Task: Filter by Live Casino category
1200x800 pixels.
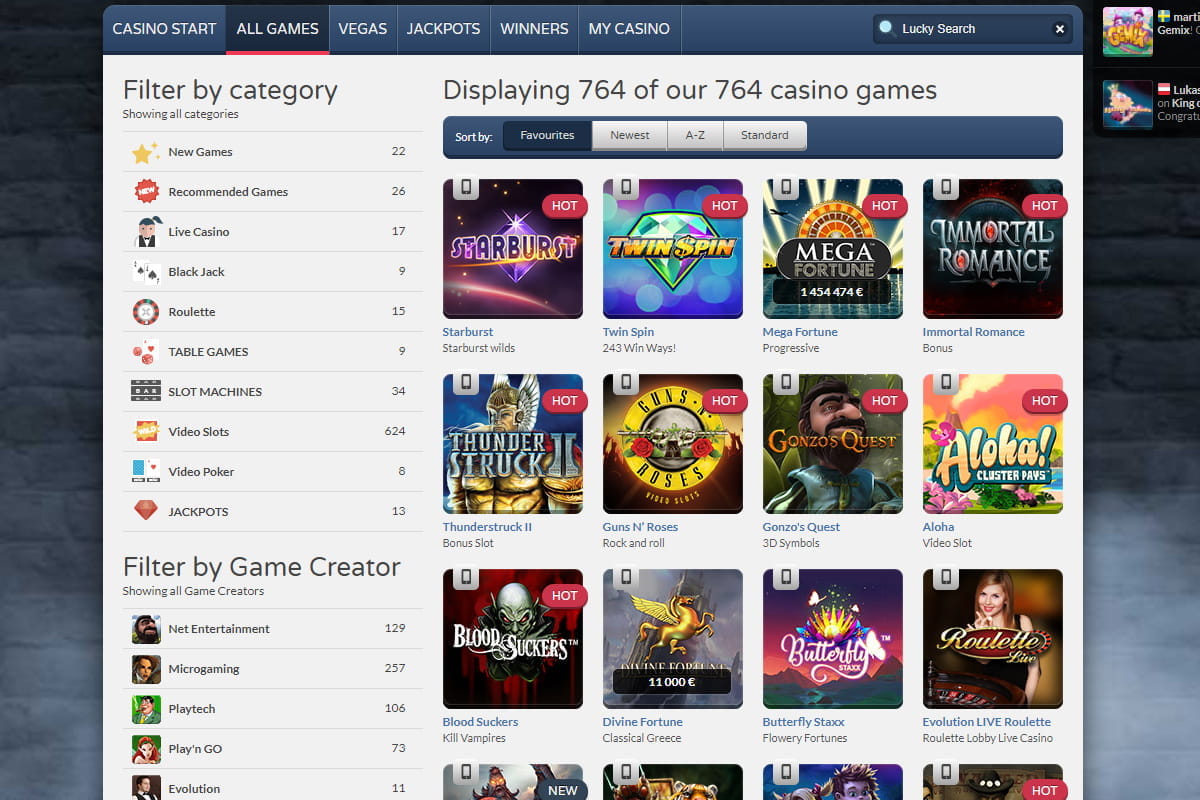Action: pyautogui.click(x=273, y=231)
